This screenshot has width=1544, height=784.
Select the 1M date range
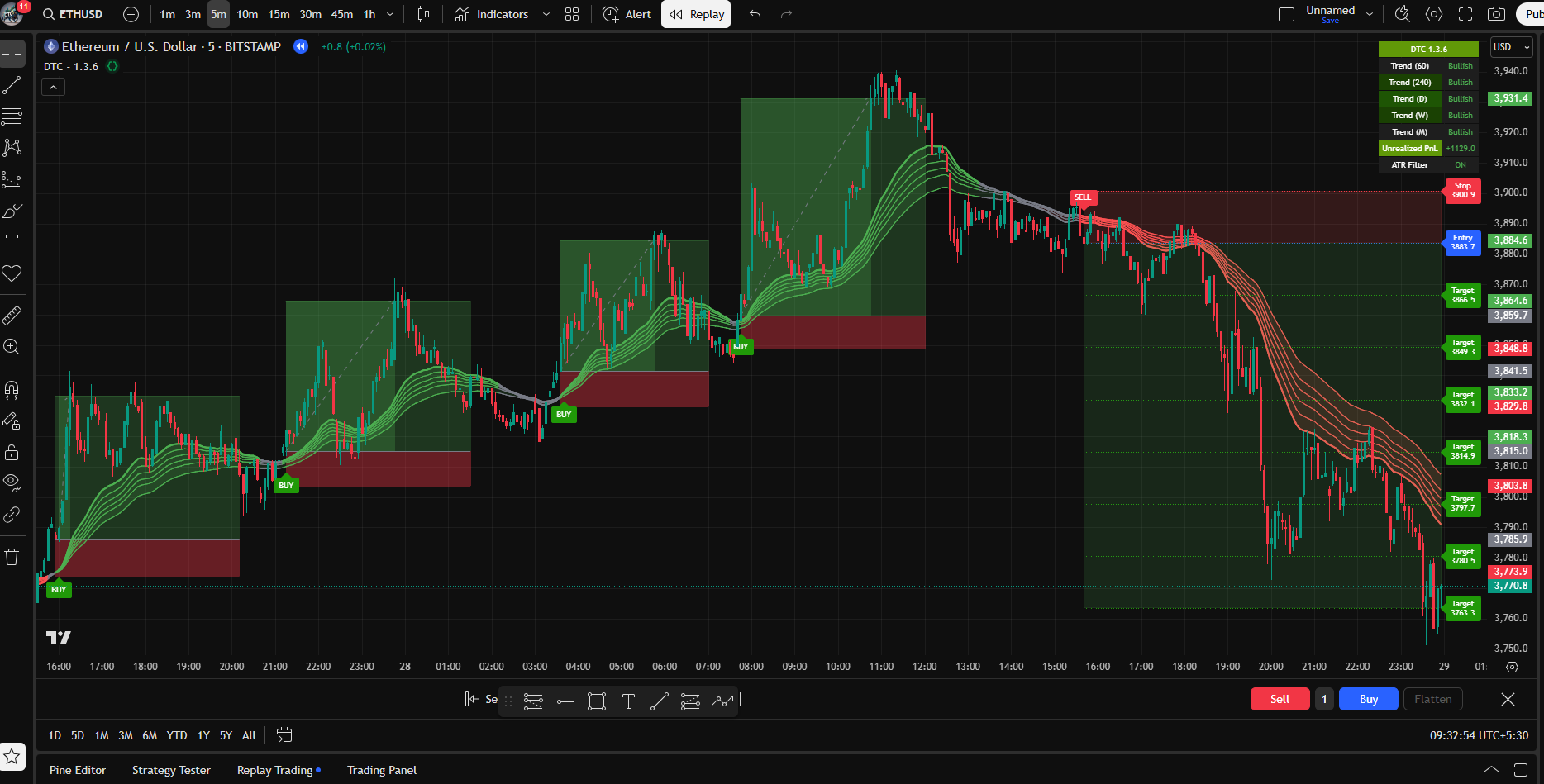pyautogui.click(x=101, y=735)
